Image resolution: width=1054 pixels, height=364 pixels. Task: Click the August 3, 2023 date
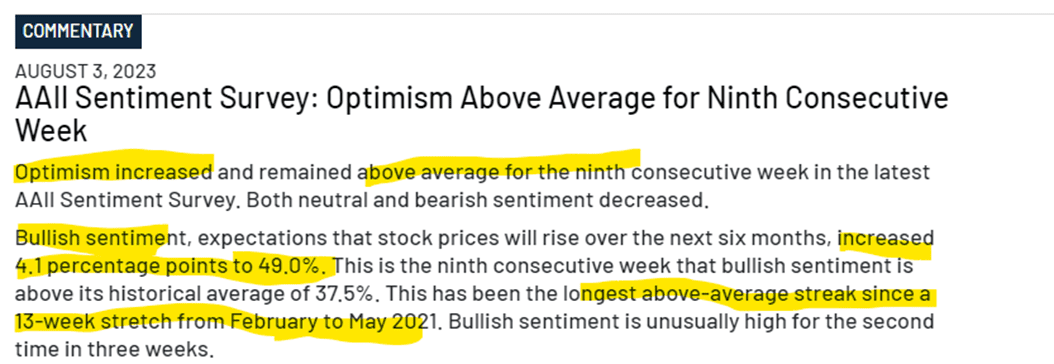pyautogui.click(x=85, y=71)
